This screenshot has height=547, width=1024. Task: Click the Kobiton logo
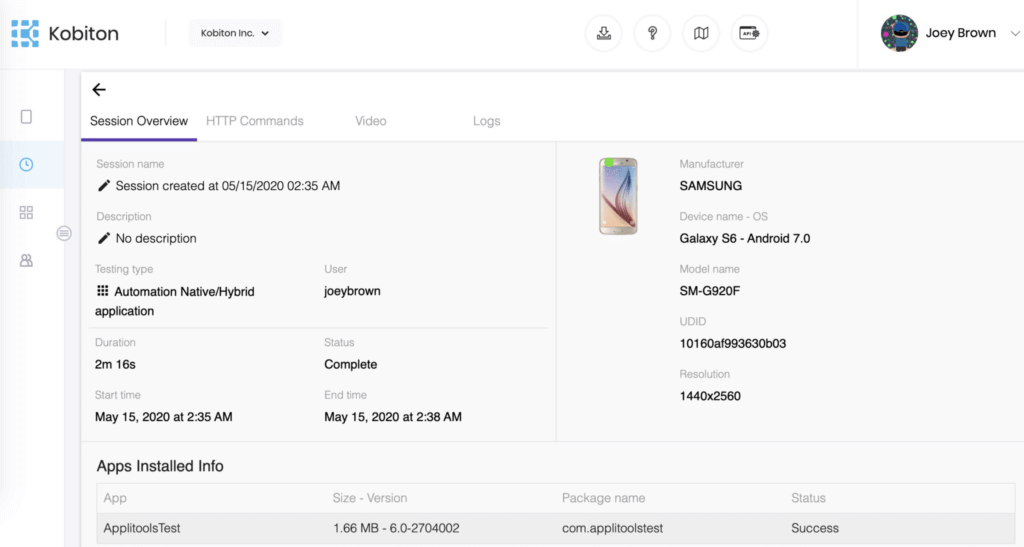(65, 33)
